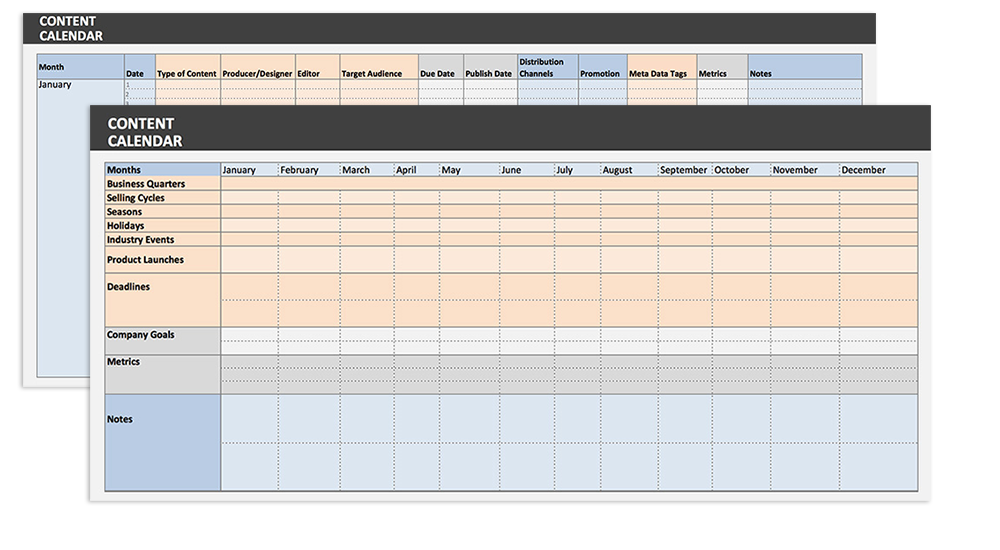Click the September column header
1000x550 pixels.
[685, 170]
